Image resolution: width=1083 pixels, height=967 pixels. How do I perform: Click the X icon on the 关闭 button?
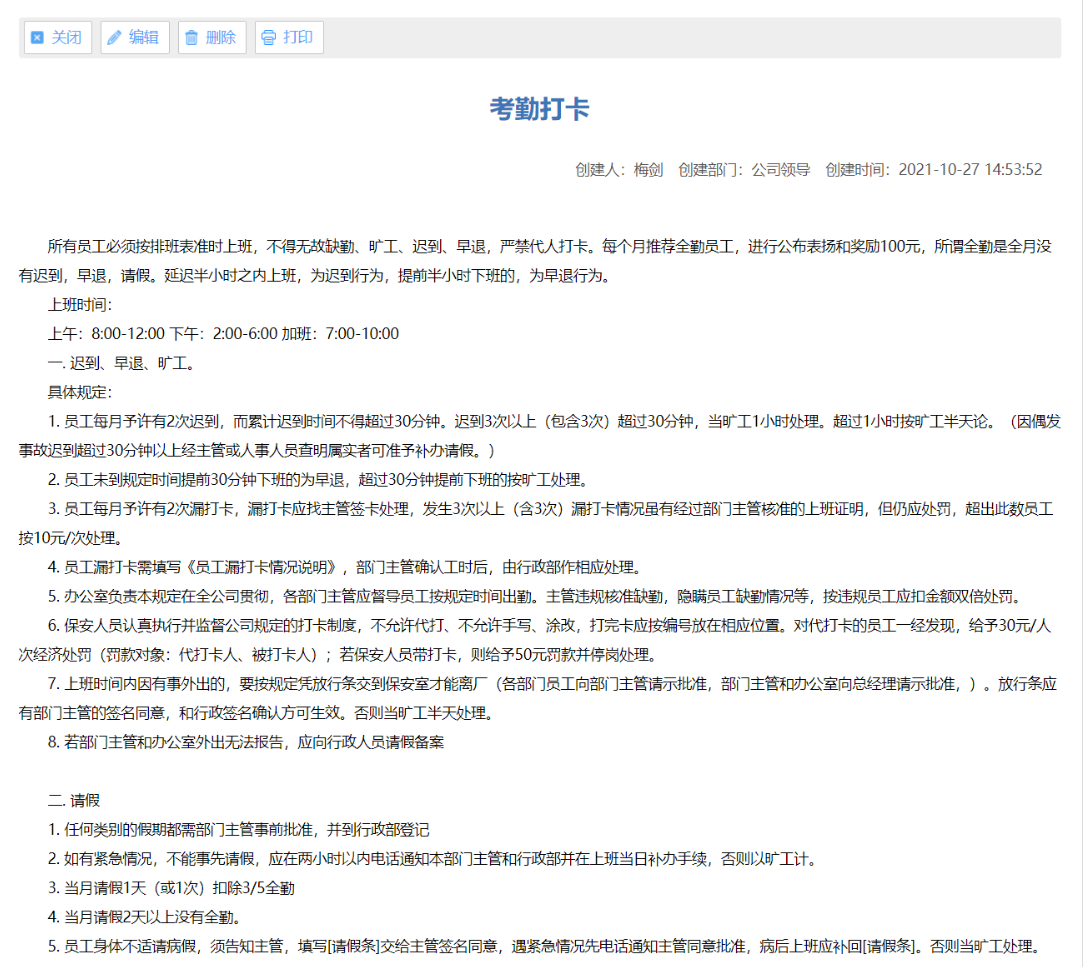tap(37, 37)
